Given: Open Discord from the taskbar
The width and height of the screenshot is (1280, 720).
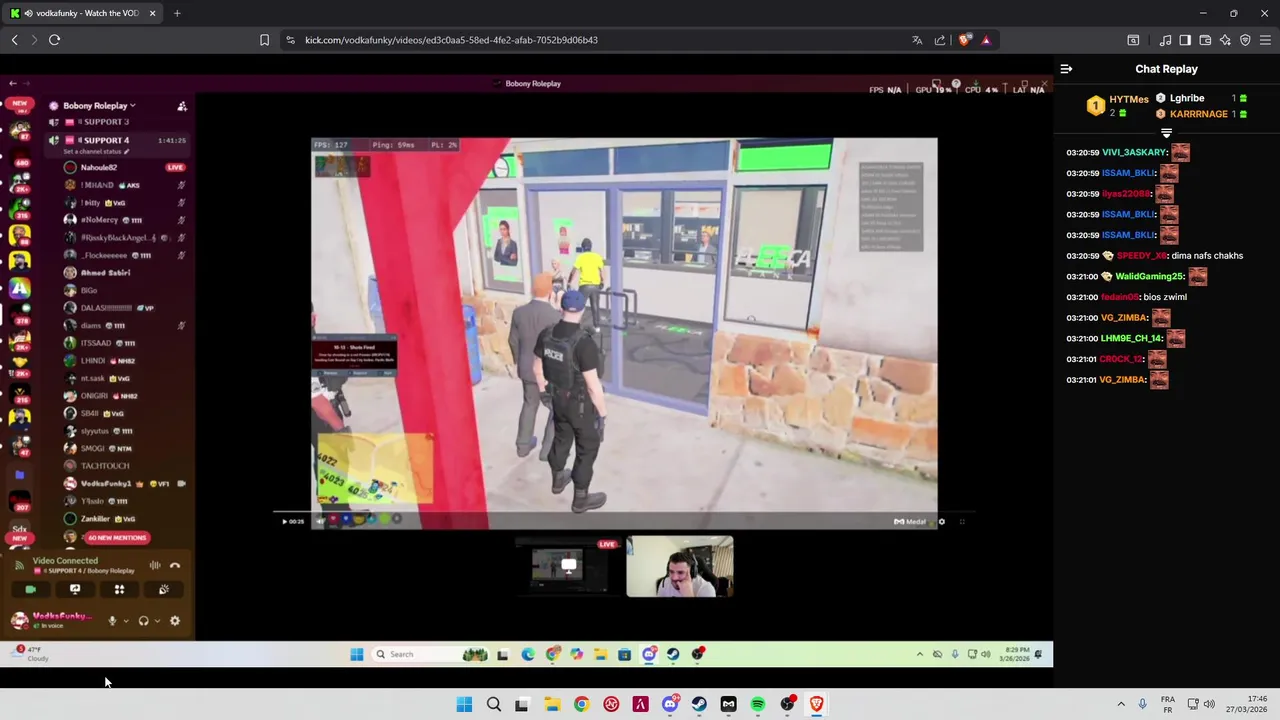Looking at the screenshot, I should tap(670, 704).
